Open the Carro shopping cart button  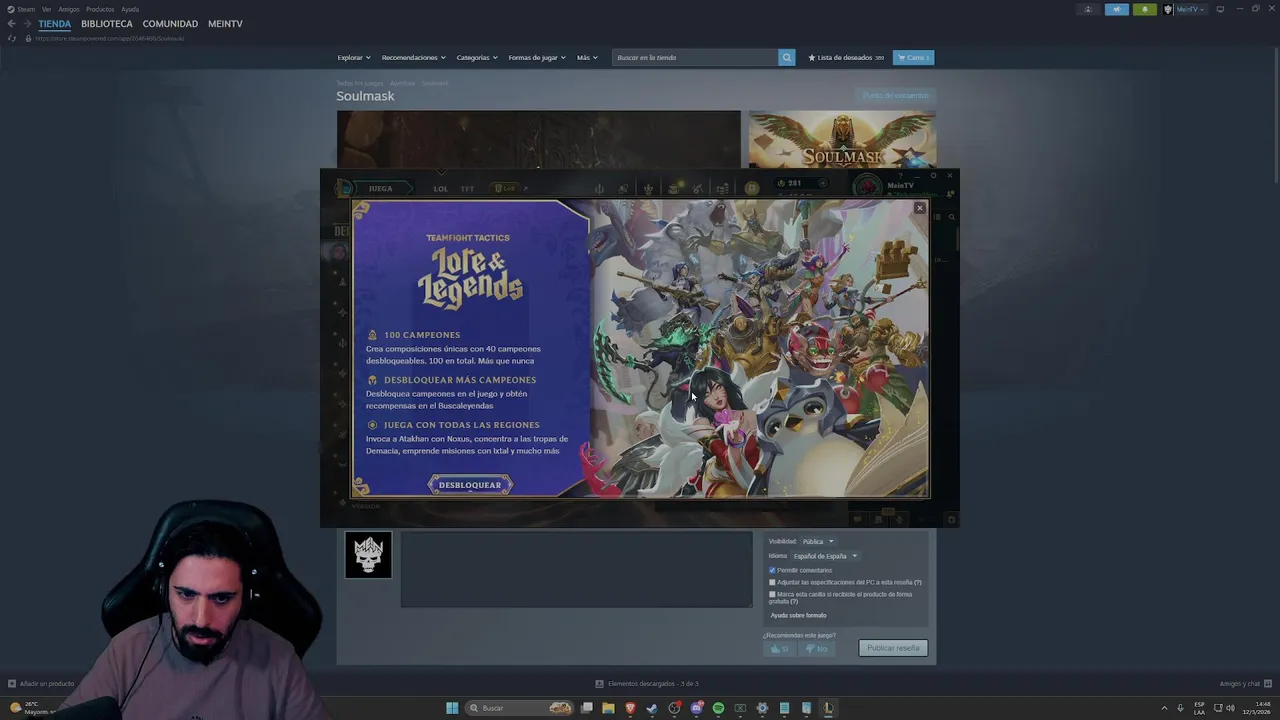pos(913,58)
